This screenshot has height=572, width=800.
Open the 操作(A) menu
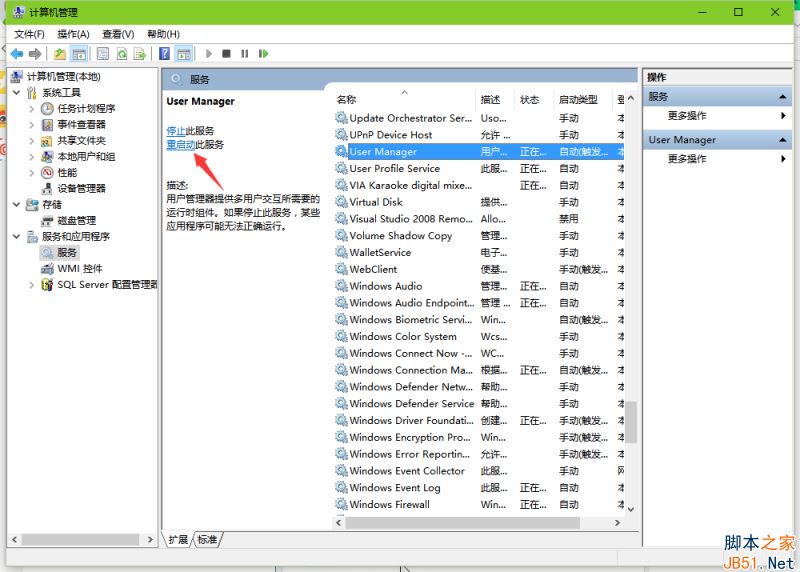point(73,34)
